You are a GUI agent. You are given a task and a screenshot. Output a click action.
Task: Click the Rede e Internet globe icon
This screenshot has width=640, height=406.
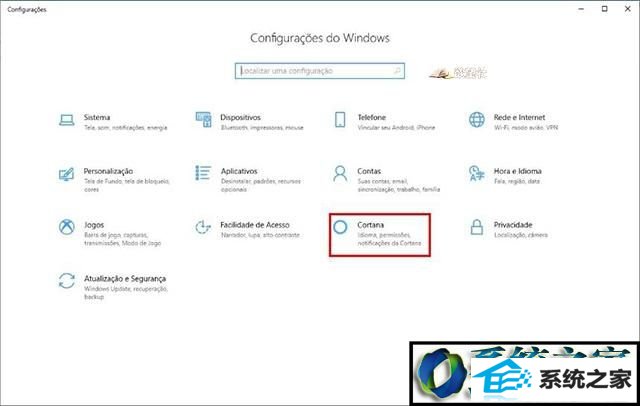[477, 120]
